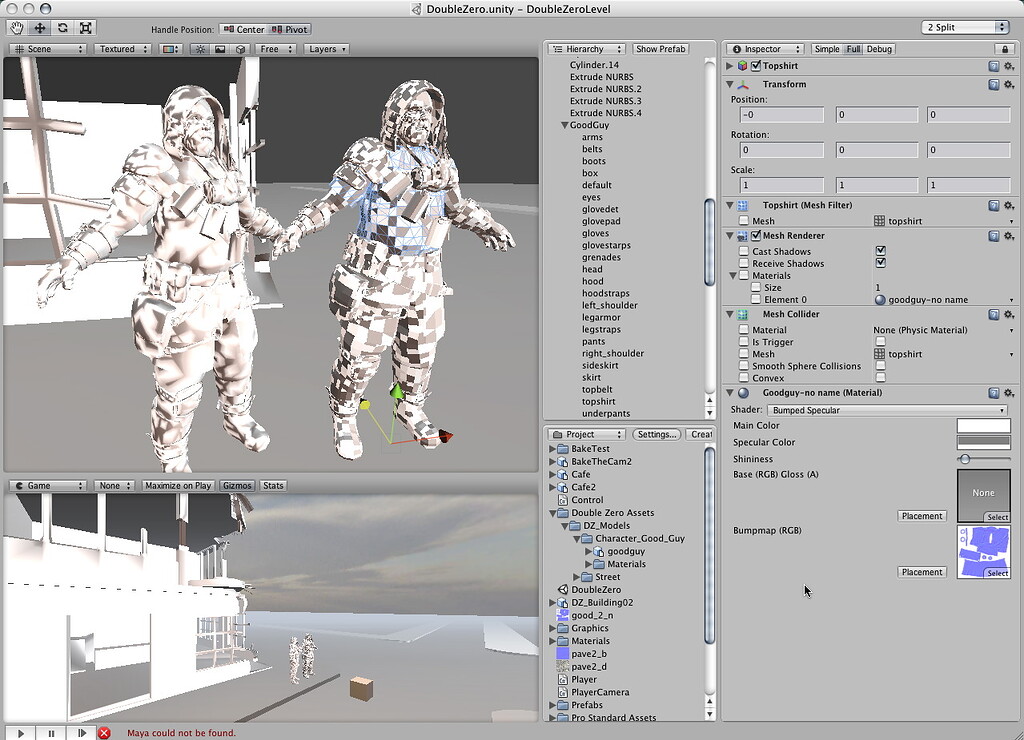Select topshirt in the Hierarchy

click(601, 401)
